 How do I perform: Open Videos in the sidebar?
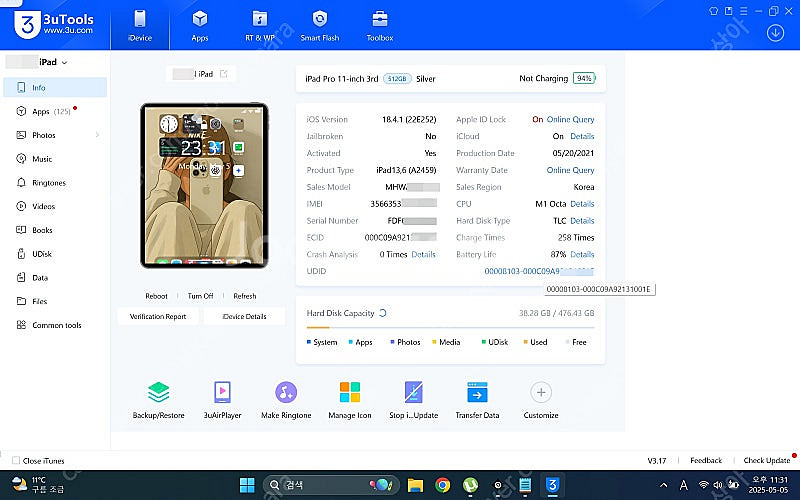click(55, 206)
